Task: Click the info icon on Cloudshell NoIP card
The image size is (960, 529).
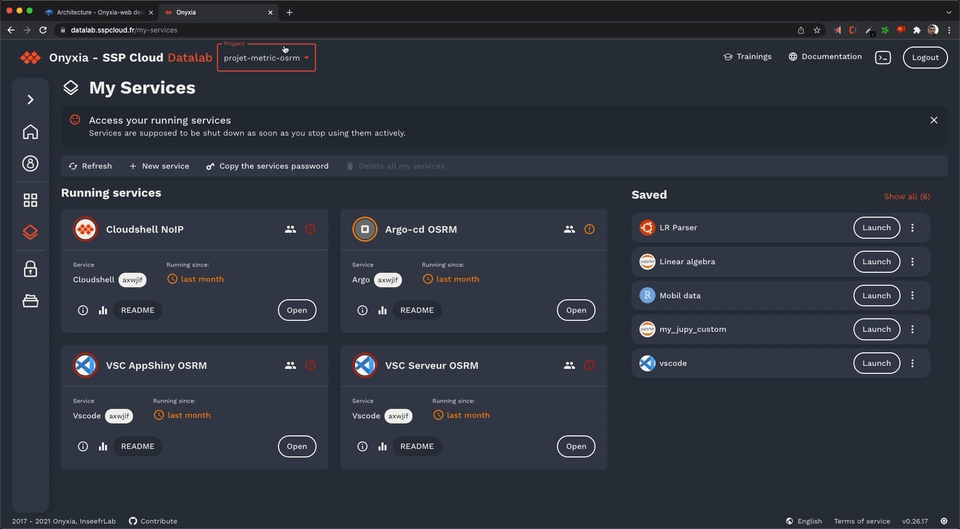Action: 83,310
